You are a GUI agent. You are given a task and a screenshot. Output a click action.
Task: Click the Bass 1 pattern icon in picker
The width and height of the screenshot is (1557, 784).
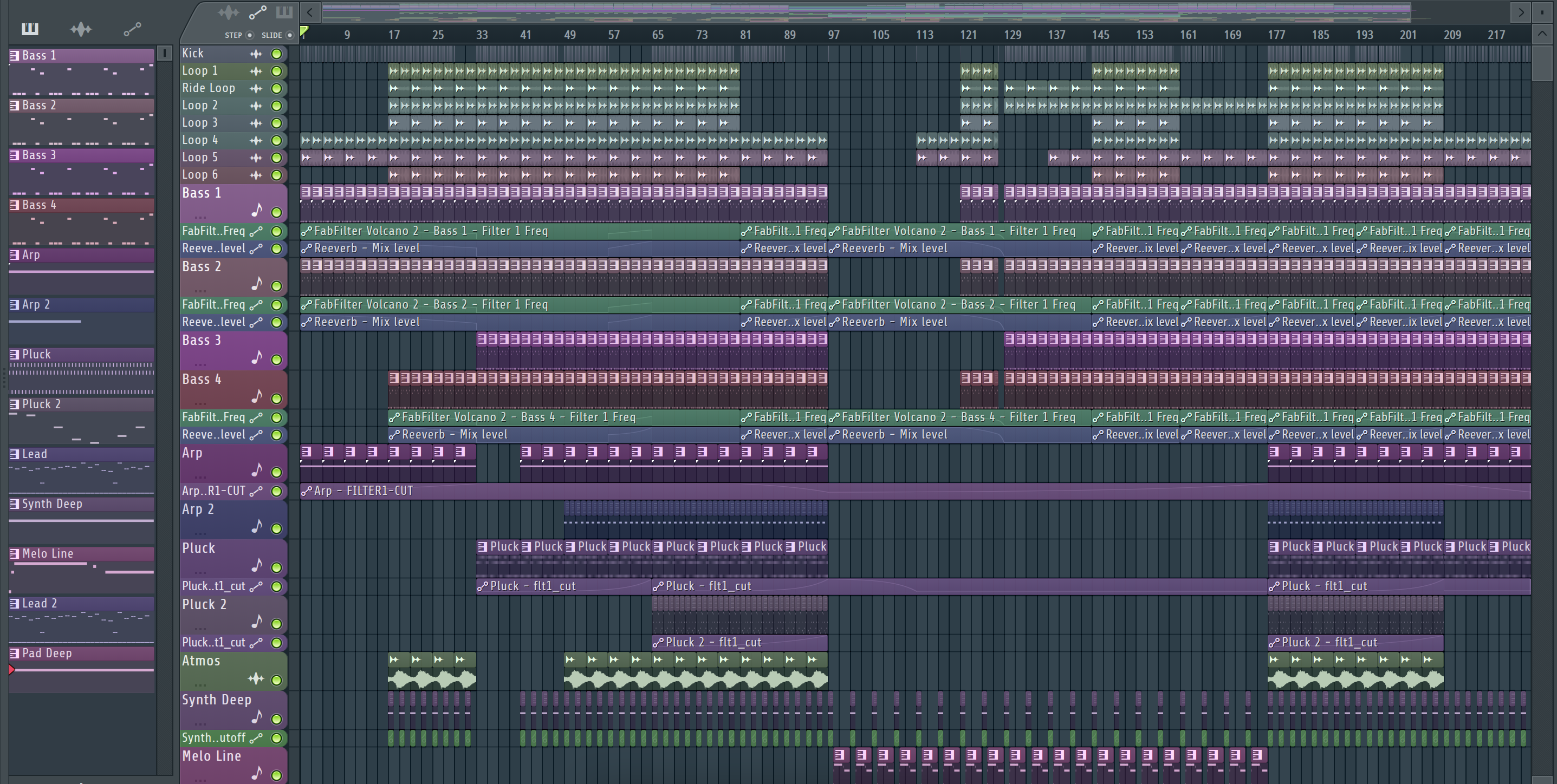click(x=15, y=56)
